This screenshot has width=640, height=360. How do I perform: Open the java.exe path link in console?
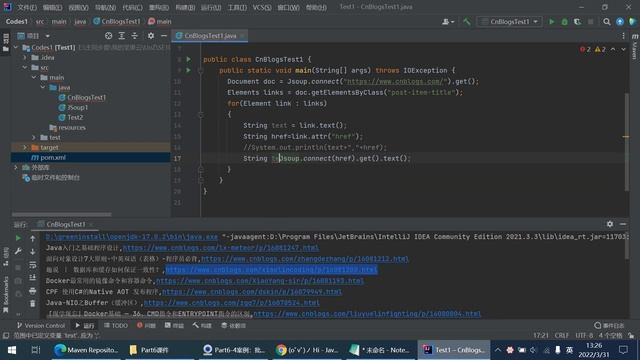point(131,237)
